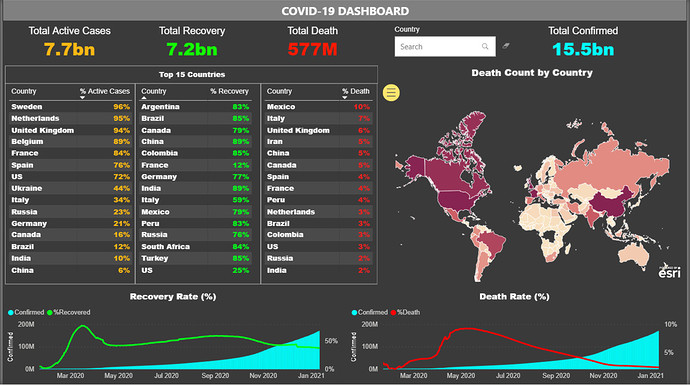Click Confirmed legend in Recovery Rate chart
The width and height of the screenshot is (690, 385).
[x=26, y=312]
